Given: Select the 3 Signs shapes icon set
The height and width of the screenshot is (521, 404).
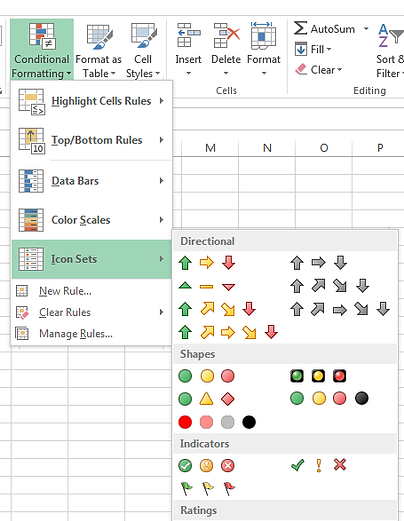Looking at the screenshot, I should click(207, 398).
